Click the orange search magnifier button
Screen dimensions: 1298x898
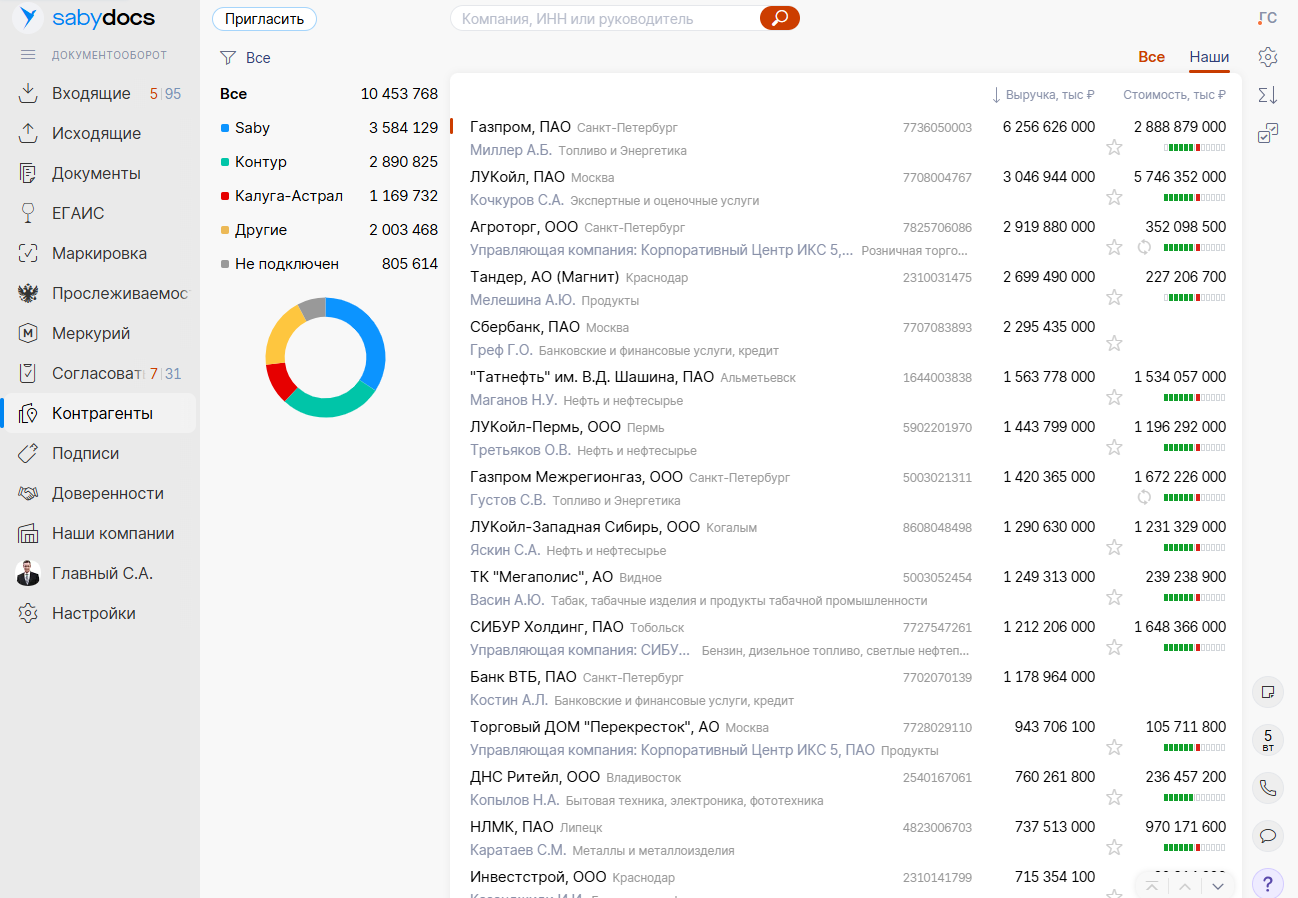(x=779, y=18)
